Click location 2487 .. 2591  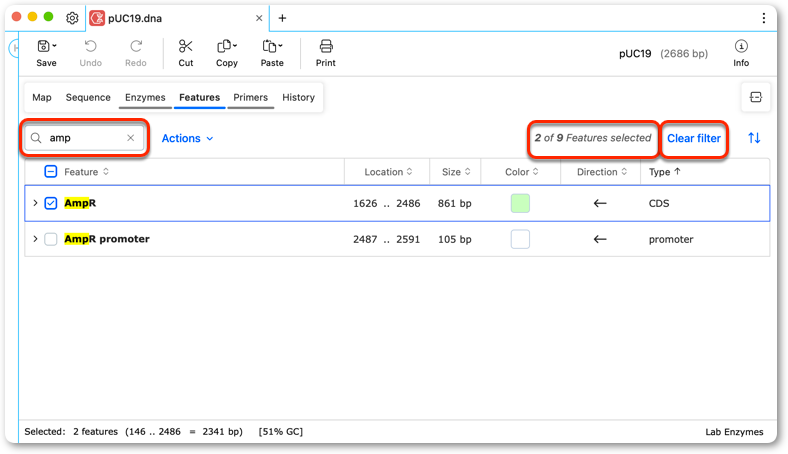386,239
